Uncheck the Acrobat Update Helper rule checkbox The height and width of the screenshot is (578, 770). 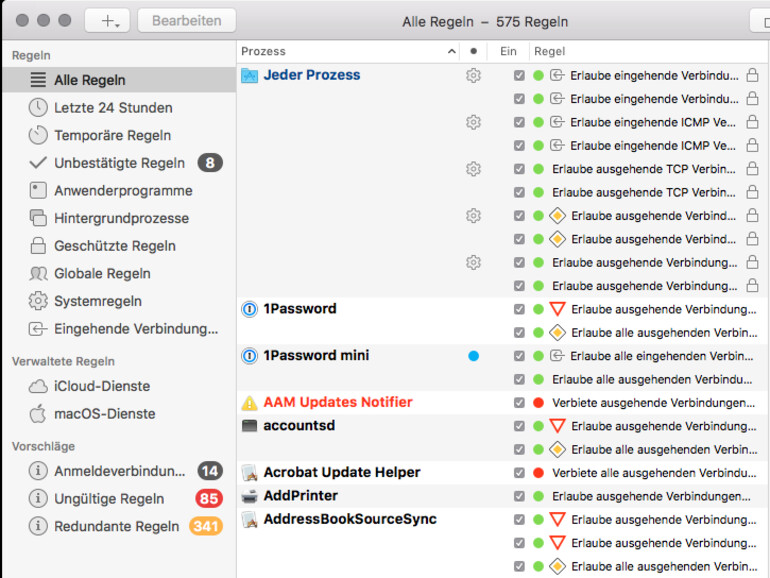pyautogui.click(x=518, y=473)
